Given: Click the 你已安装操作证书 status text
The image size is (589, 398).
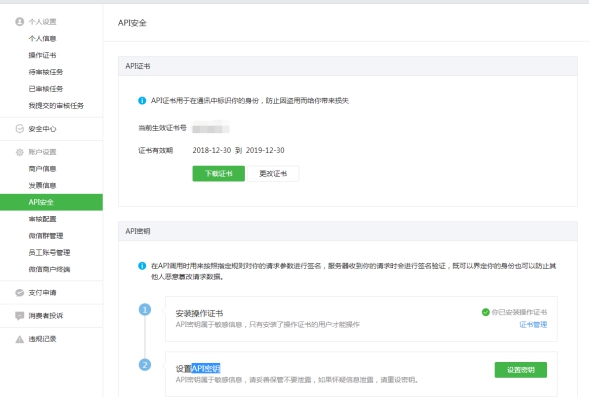Looking at the screenshot, I should pyautogui.click(x=520, y=312).
